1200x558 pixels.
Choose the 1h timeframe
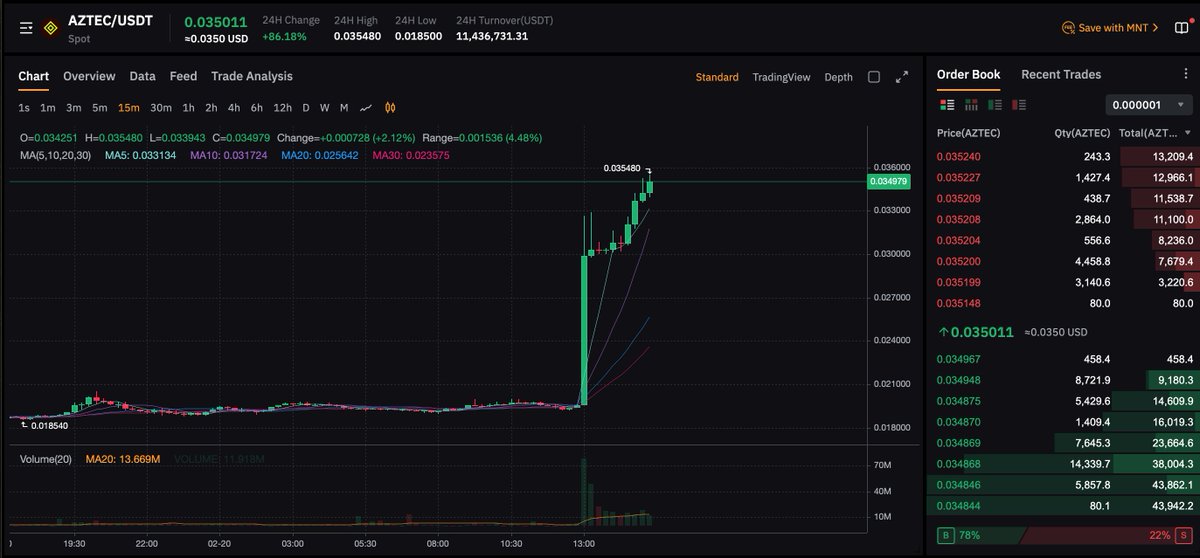pos(188,108)
